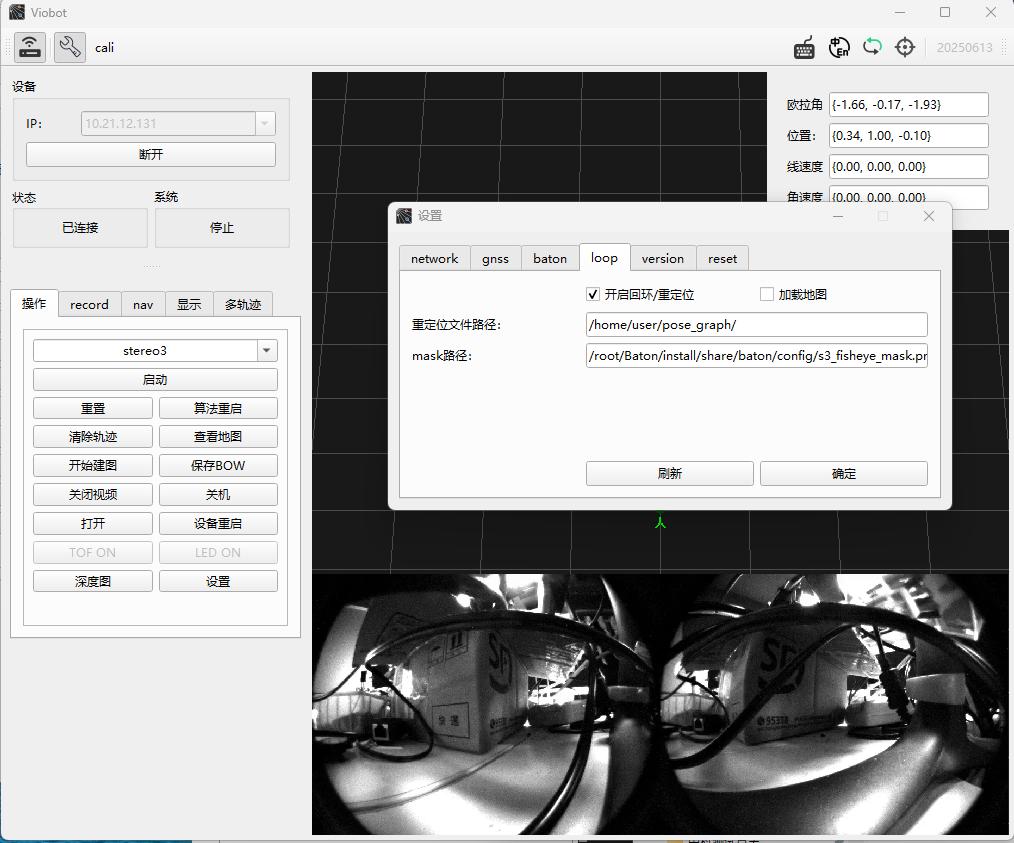Click the settings dialog logo icon

coord(404,216)
